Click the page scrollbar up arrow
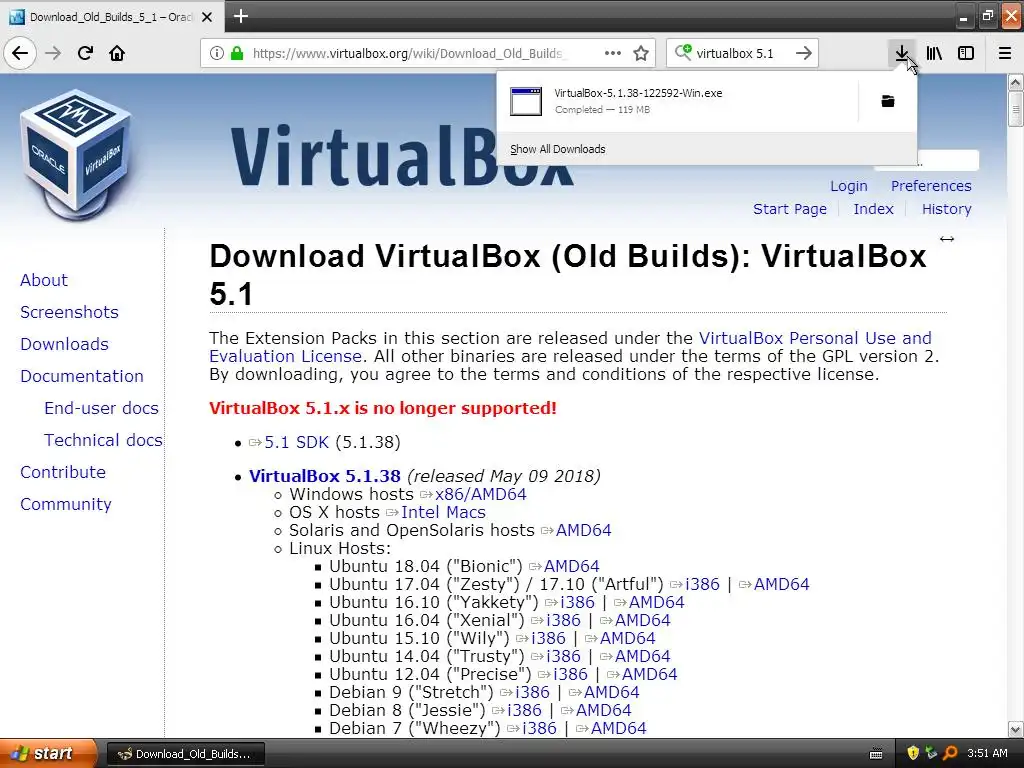Image resolution: width=1024 pixels, height=768 pixels. click(x=1016, y=82)
